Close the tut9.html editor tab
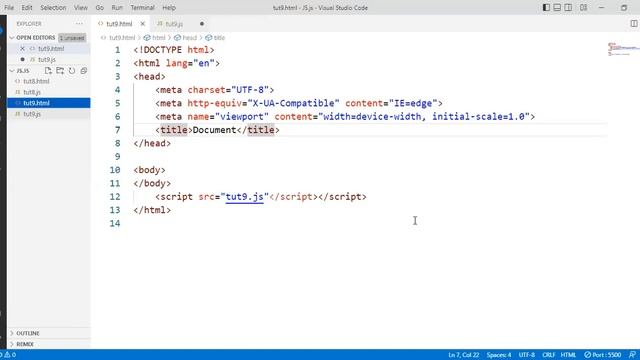 (142, 24)
